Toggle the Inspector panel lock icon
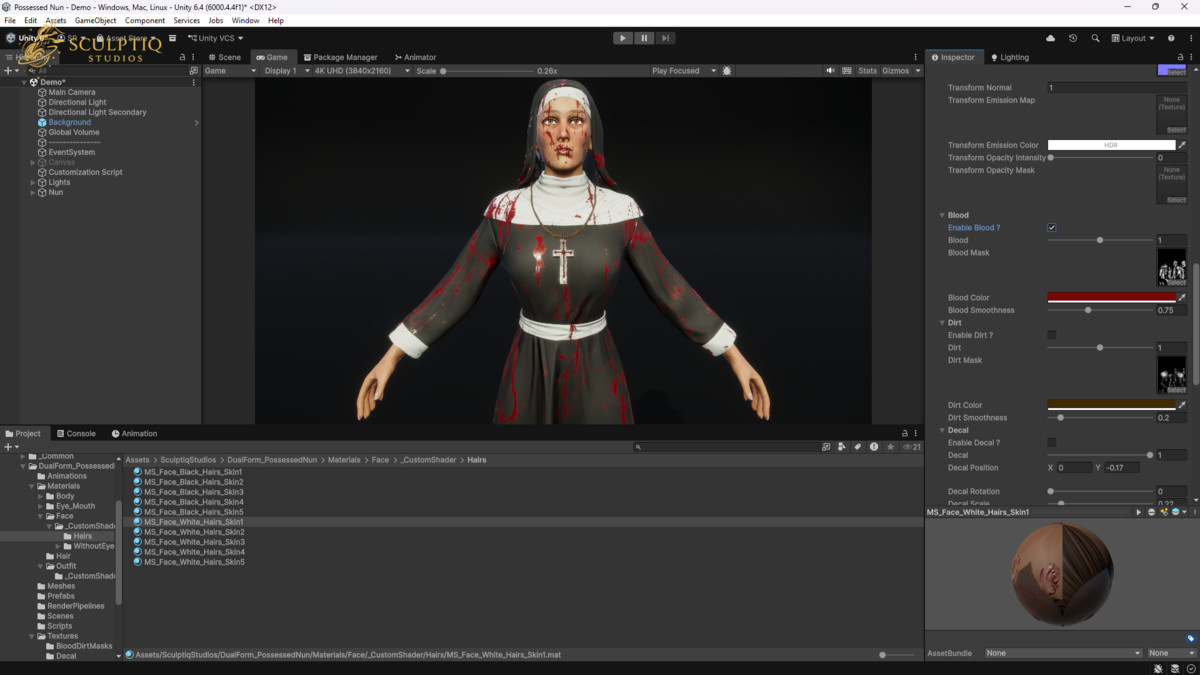The height and width of the screenshot is (675, 1200). coord(1180,57)
